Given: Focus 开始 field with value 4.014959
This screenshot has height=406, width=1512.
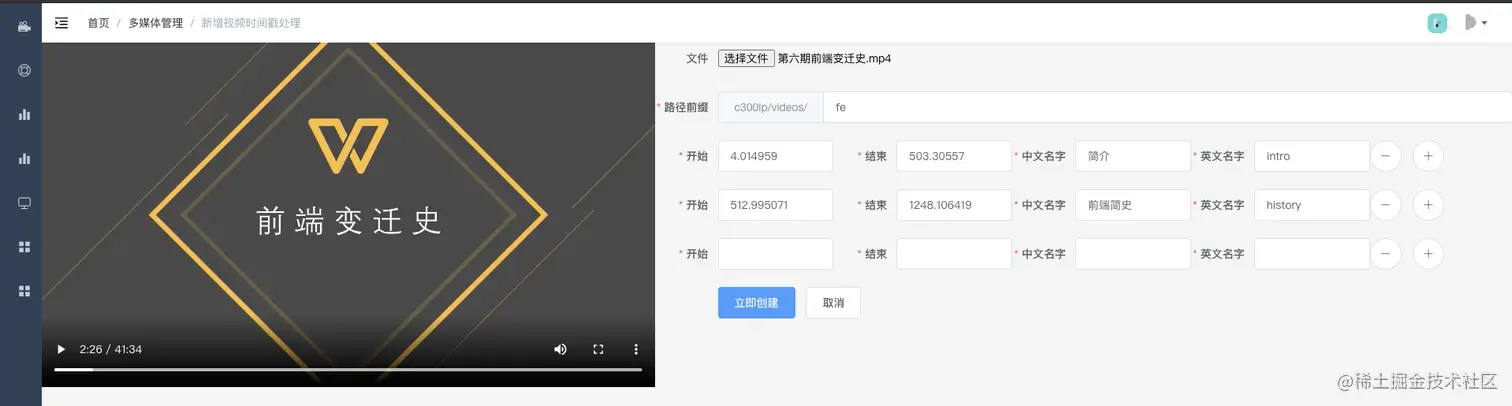Looking at the screenshot, I should tap(775, 156).
